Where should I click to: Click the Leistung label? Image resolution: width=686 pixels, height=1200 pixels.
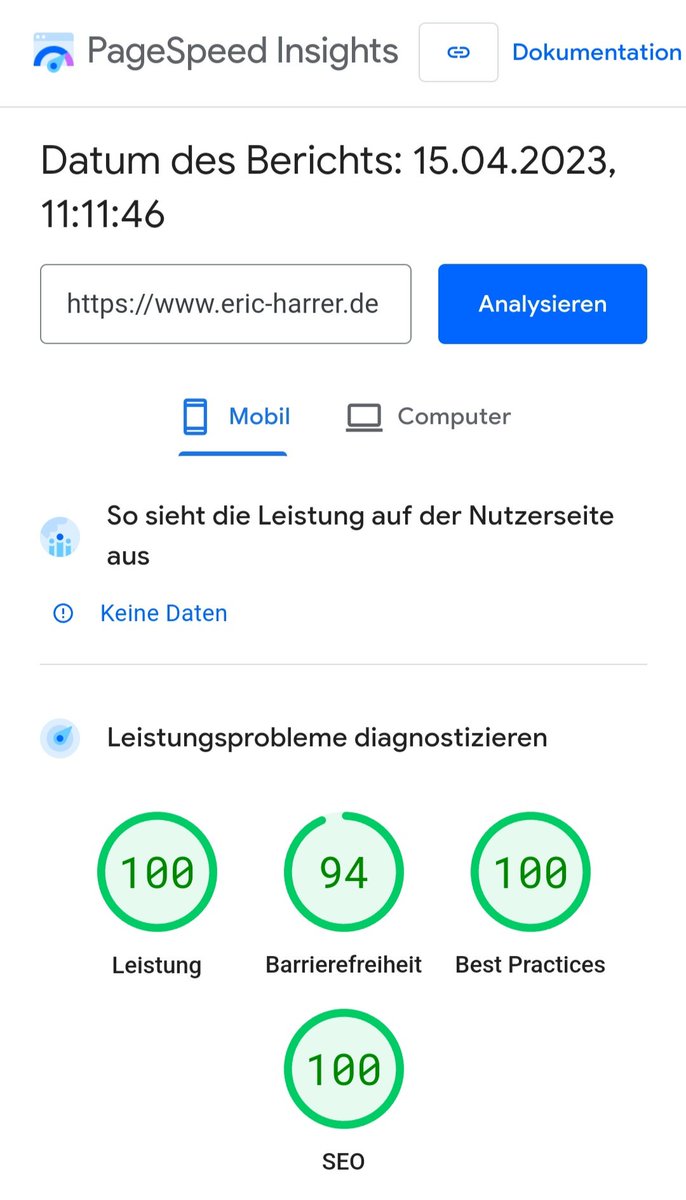tap(157, 965)
